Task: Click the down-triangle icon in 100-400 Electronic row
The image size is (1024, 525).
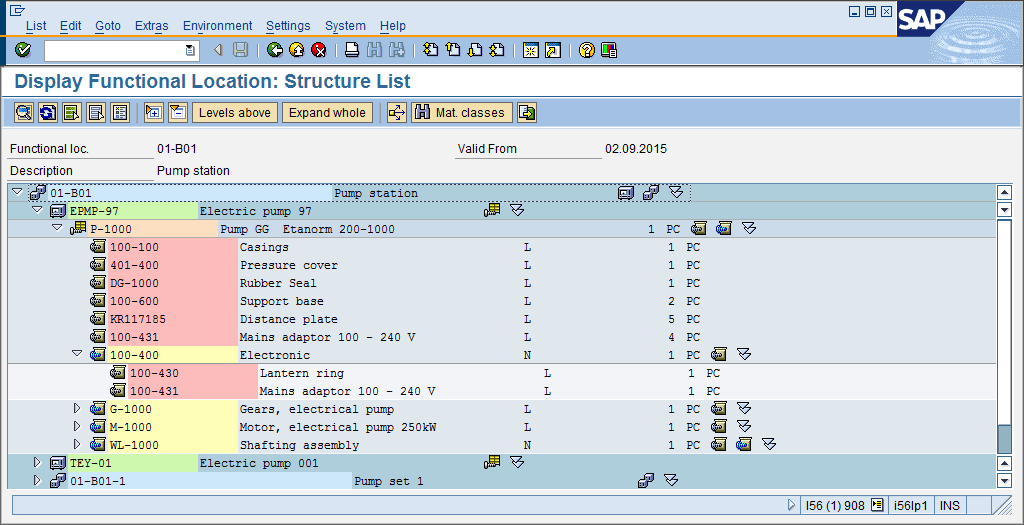Action: 744,355
